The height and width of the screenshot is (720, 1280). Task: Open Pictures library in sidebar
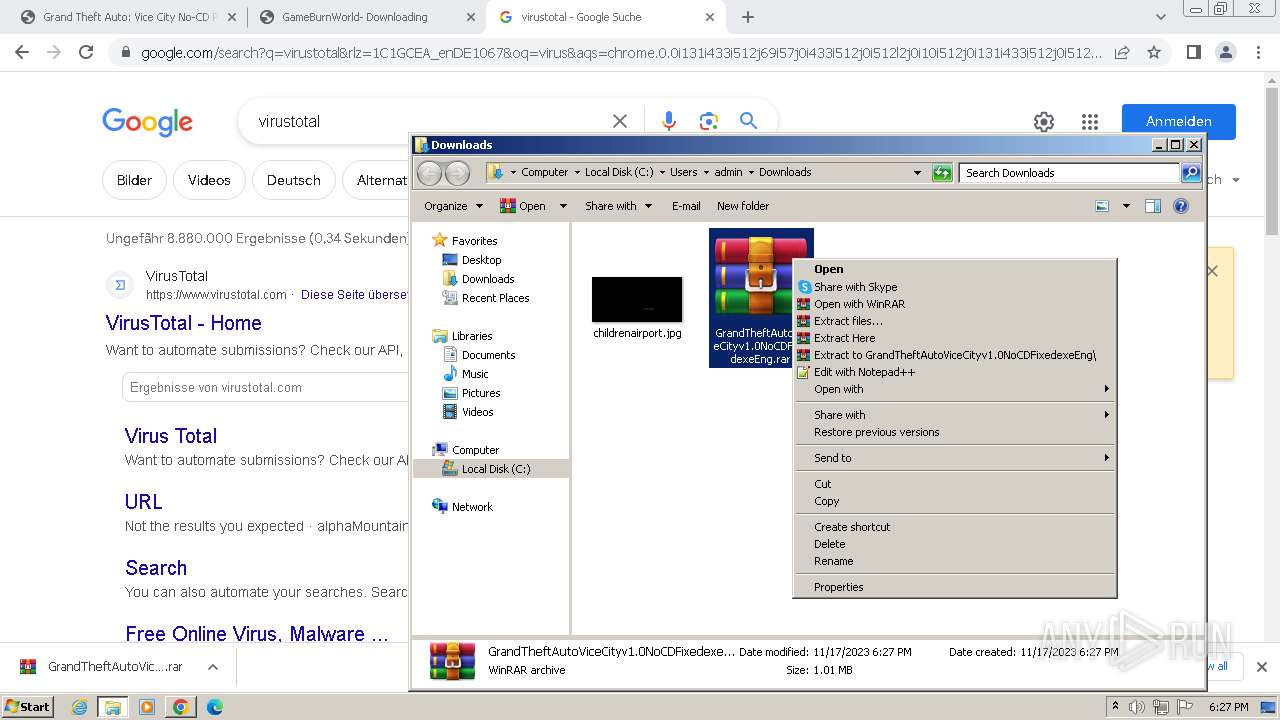click(481, 393)
